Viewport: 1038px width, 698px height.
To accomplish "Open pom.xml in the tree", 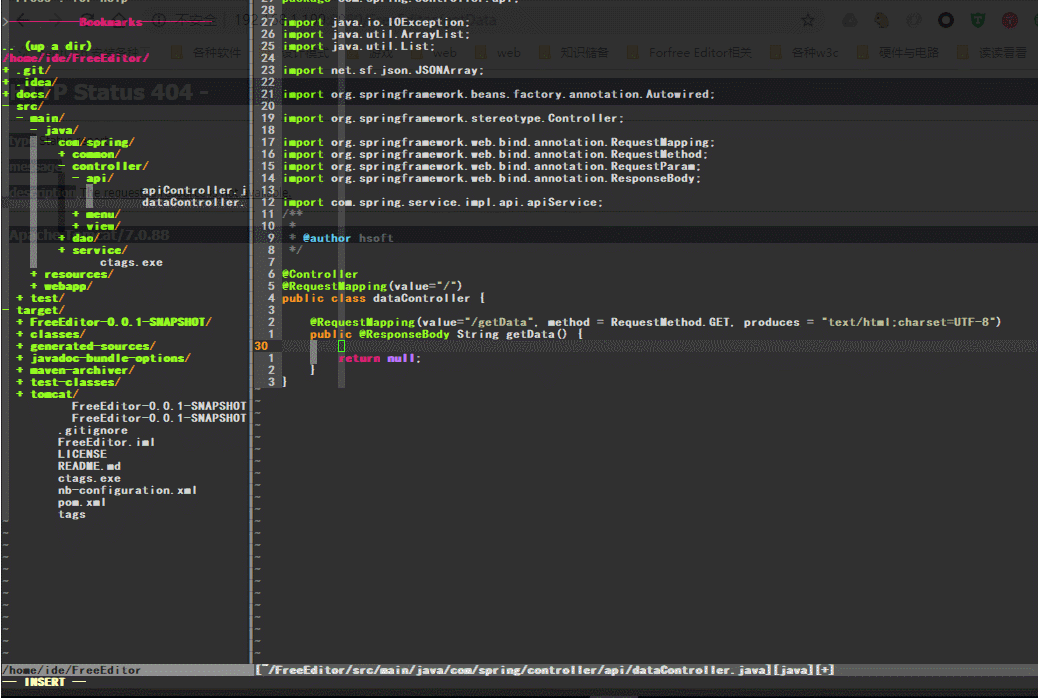I will [x=82, y=502].
